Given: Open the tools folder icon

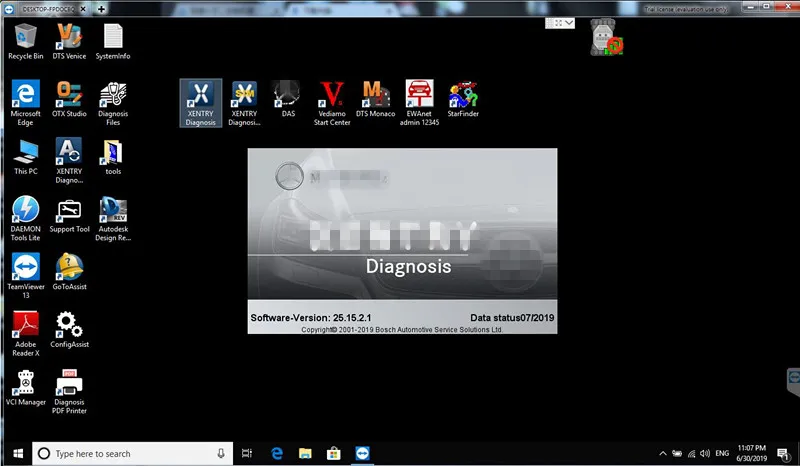Looking at the screenshot, I should (x=113, y=157).
